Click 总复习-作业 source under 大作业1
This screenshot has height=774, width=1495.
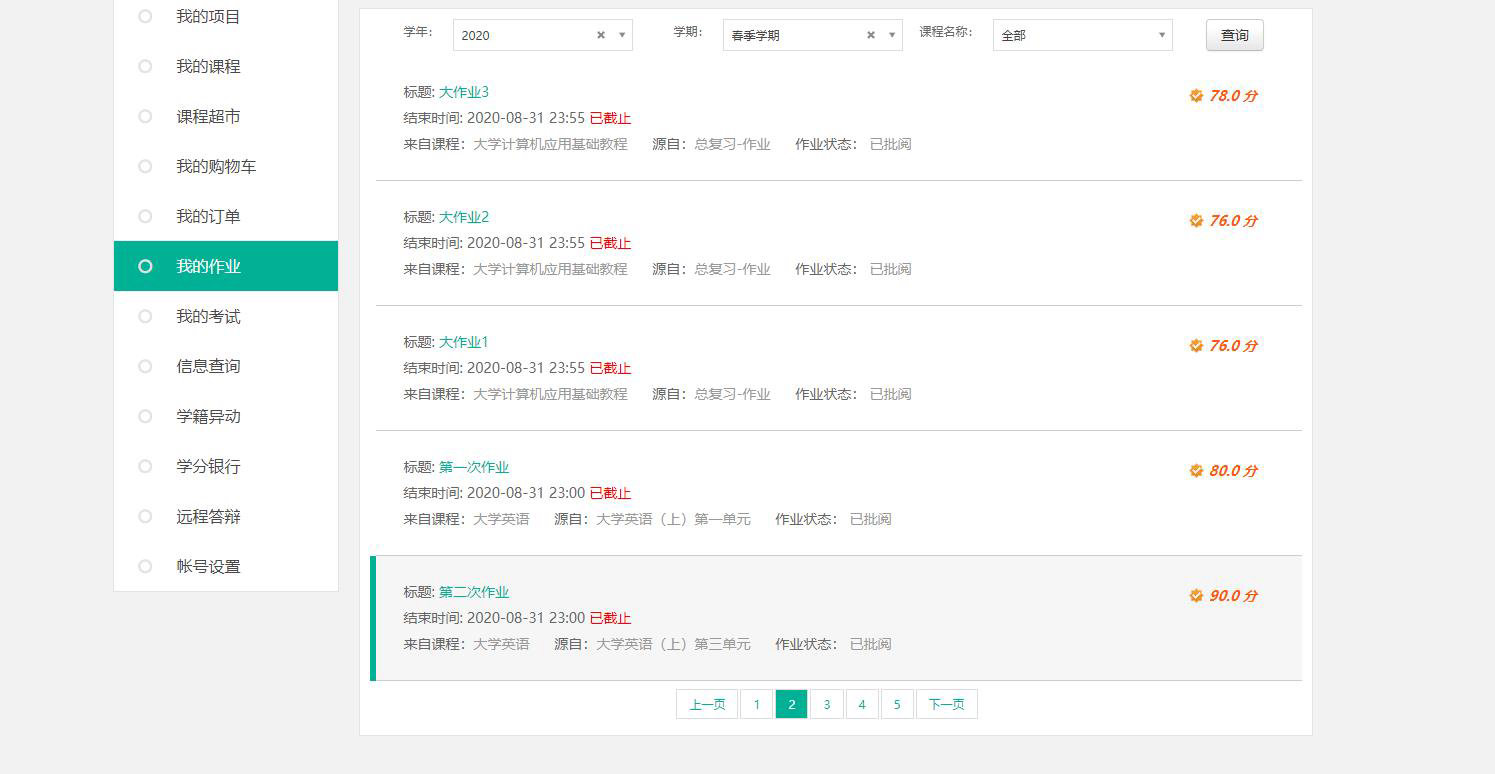732,394
